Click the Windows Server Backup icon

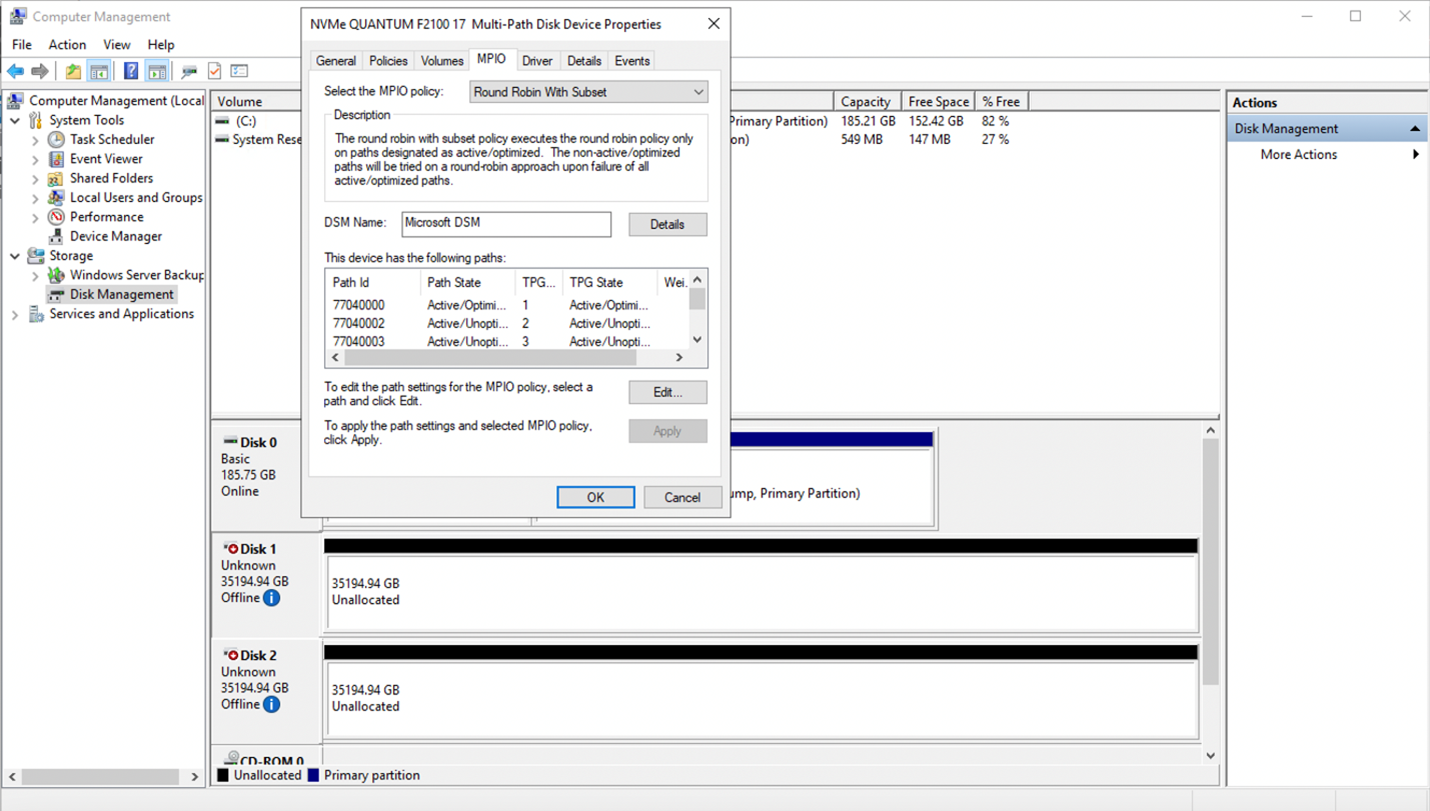56,275
